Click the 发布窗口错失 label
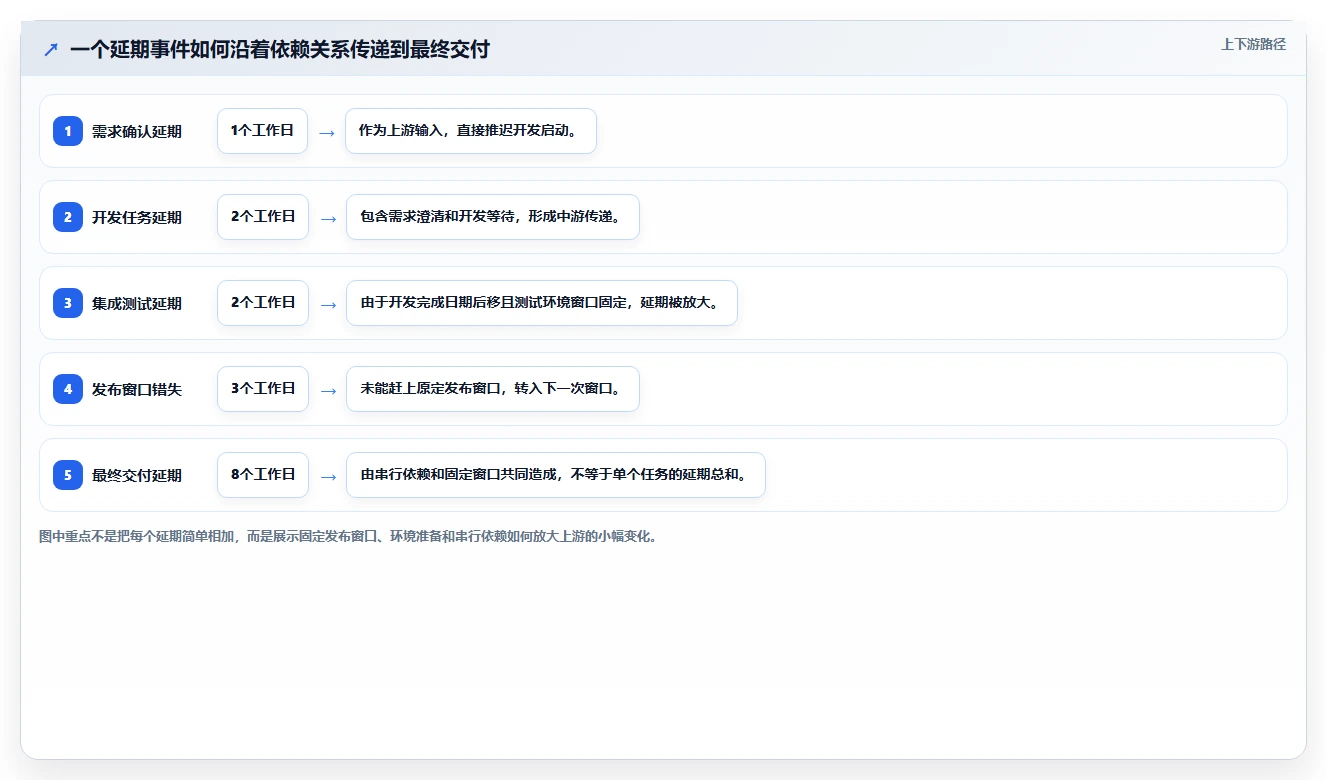The height and width of the screenshot is (780, 1327). [137, 389]
